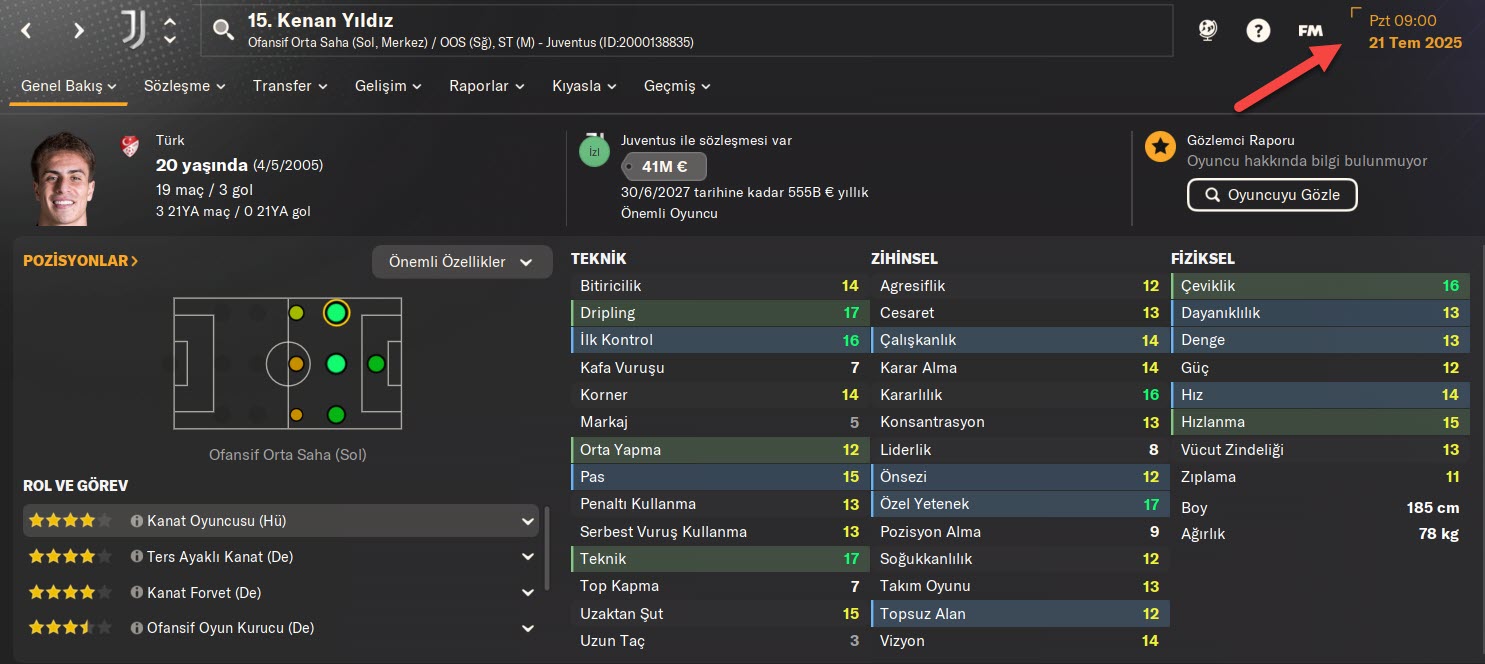This screenshot has height=664, width=1485.
Task: Open the FM main menu icon
Action: [1310, 30]
